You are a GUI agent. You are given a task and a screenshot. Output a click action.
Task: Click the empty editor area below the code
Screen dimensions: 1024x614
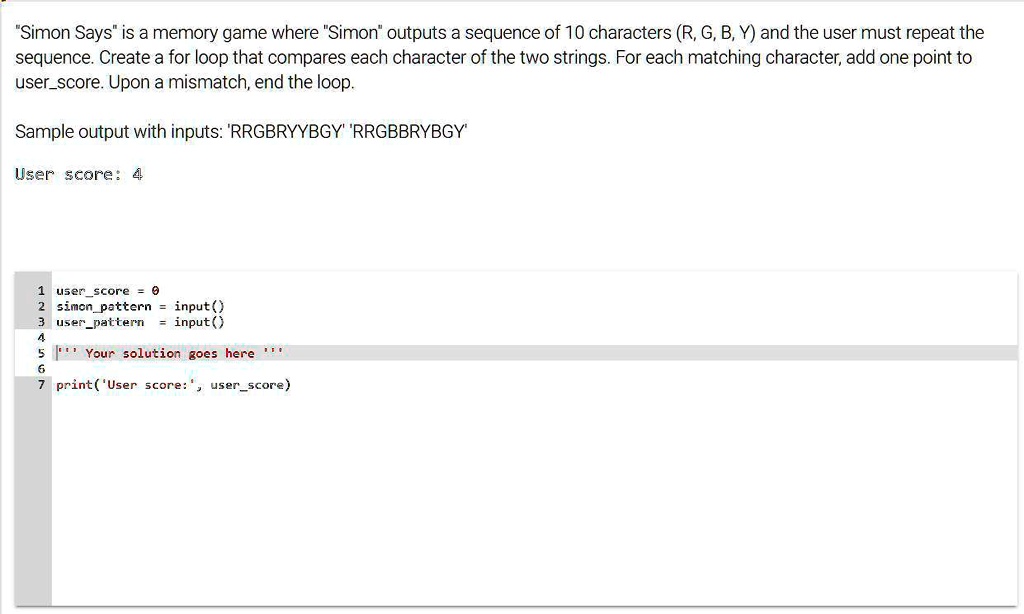(500, 500)
